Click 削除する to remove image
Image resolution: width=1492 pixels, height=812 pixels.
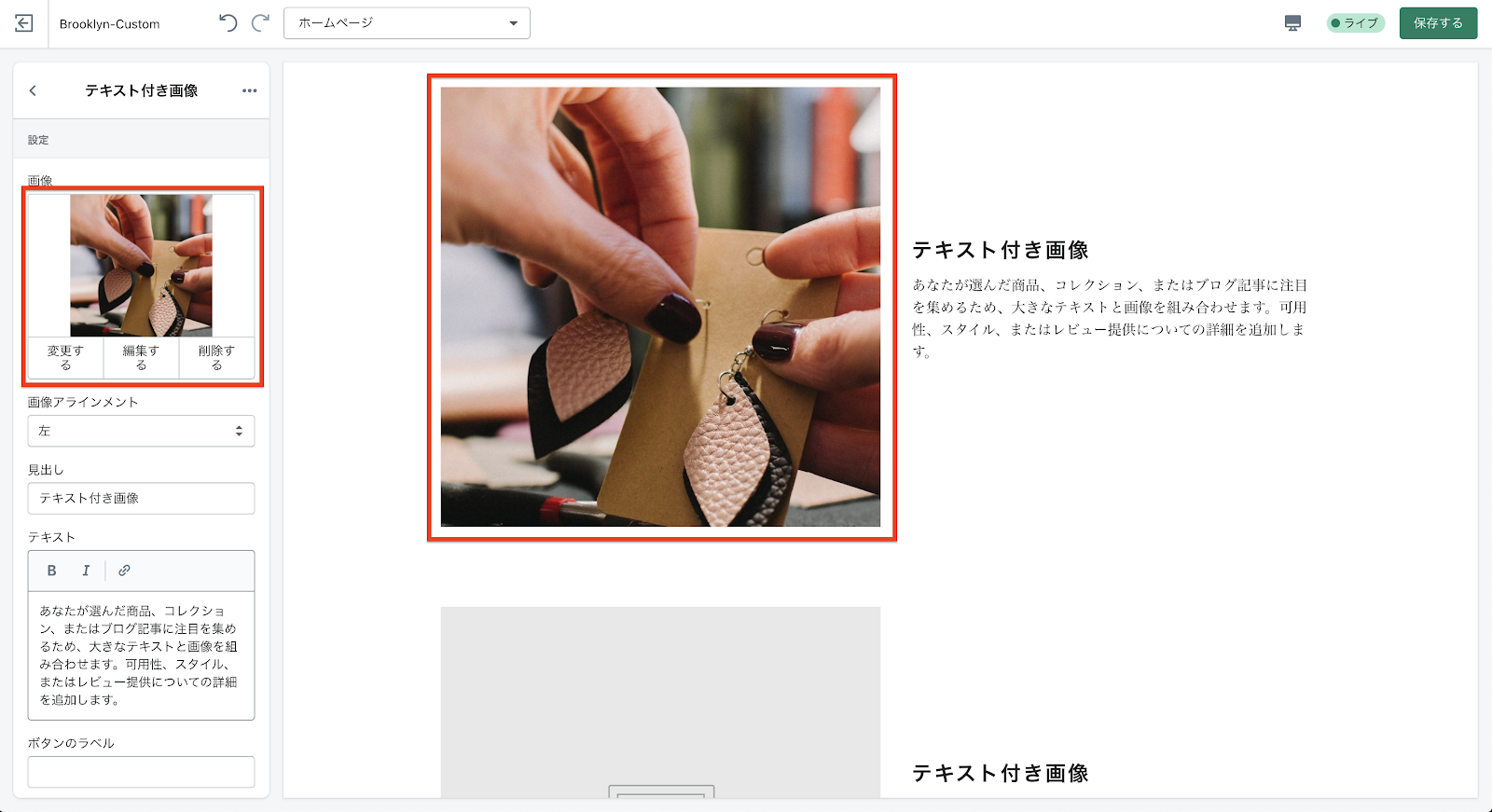coord(216,358)
